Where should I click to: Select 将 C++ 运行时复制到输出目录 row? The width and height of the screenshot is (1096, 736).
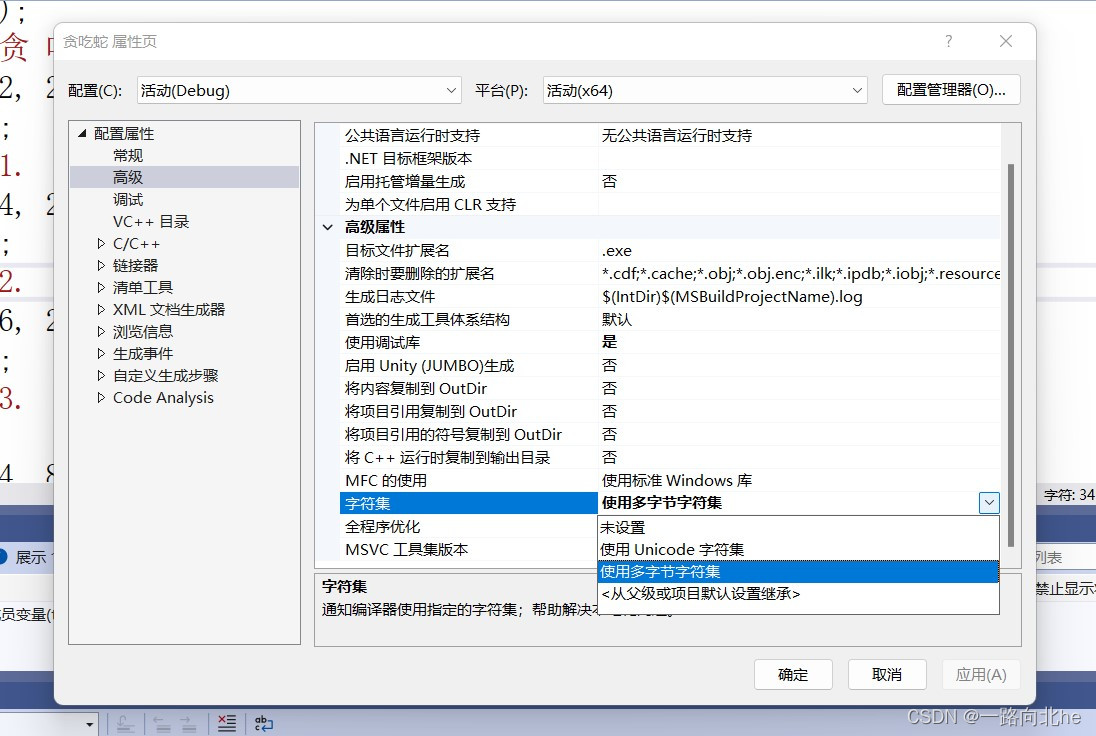[x=670, y=458]
